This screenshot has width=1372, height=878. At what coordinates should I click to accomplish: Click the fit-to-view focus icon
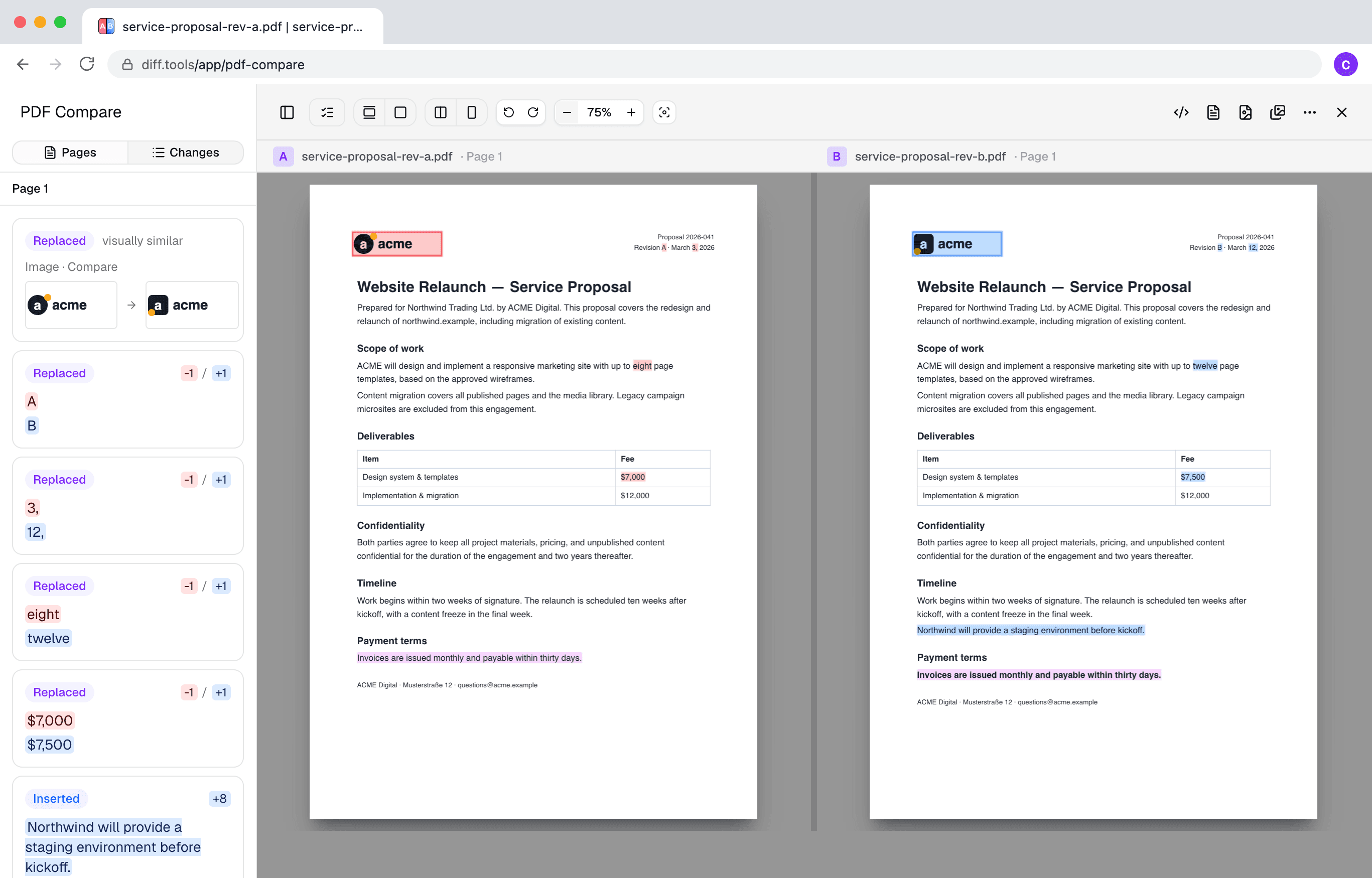664,112
